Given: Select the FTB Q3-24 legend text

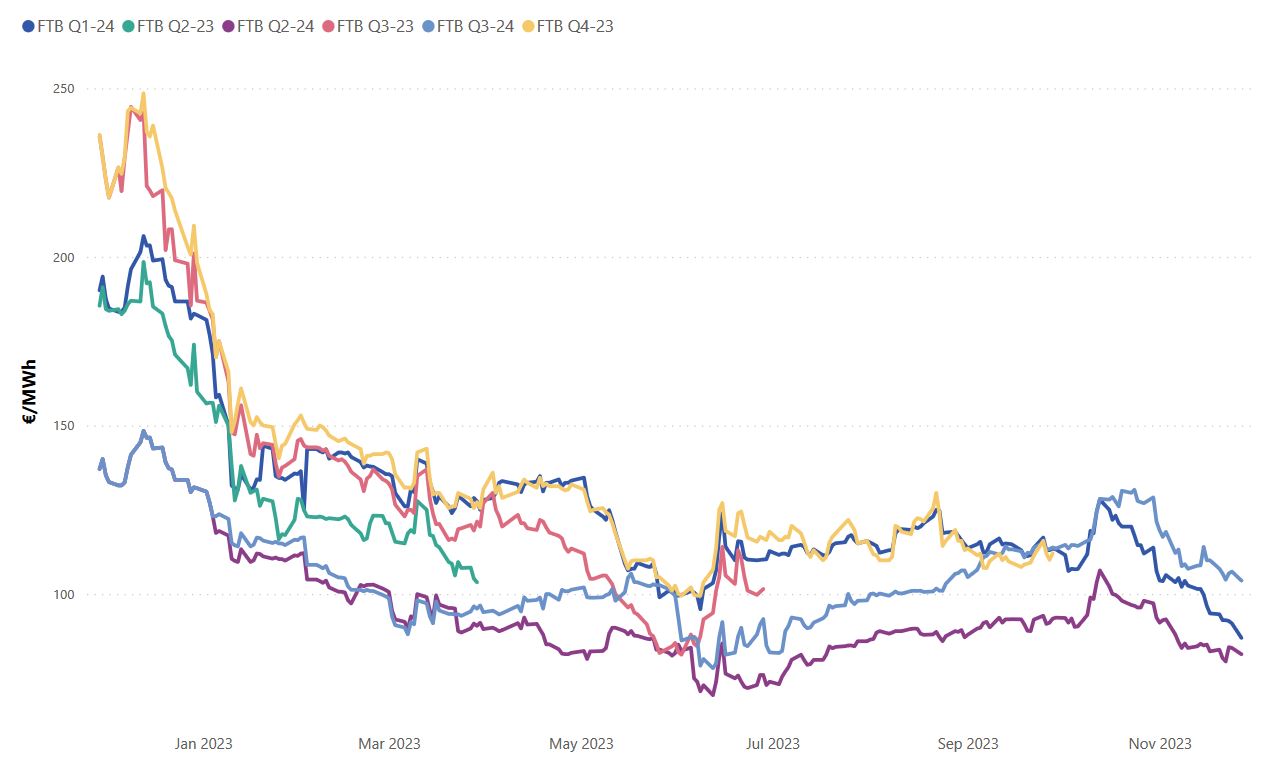Looking at the screenshot, I should (475, 27).
